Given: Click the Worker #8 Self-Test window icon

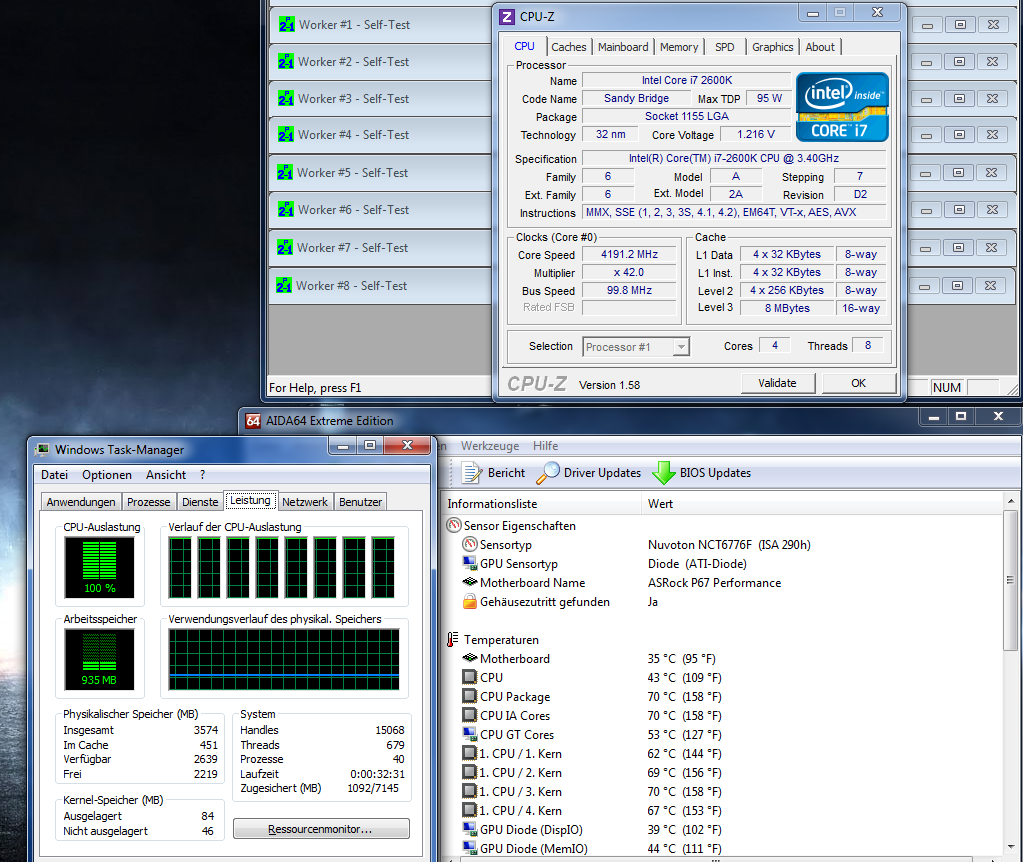Looking at the screenshot, I should (x=284, y=285).
